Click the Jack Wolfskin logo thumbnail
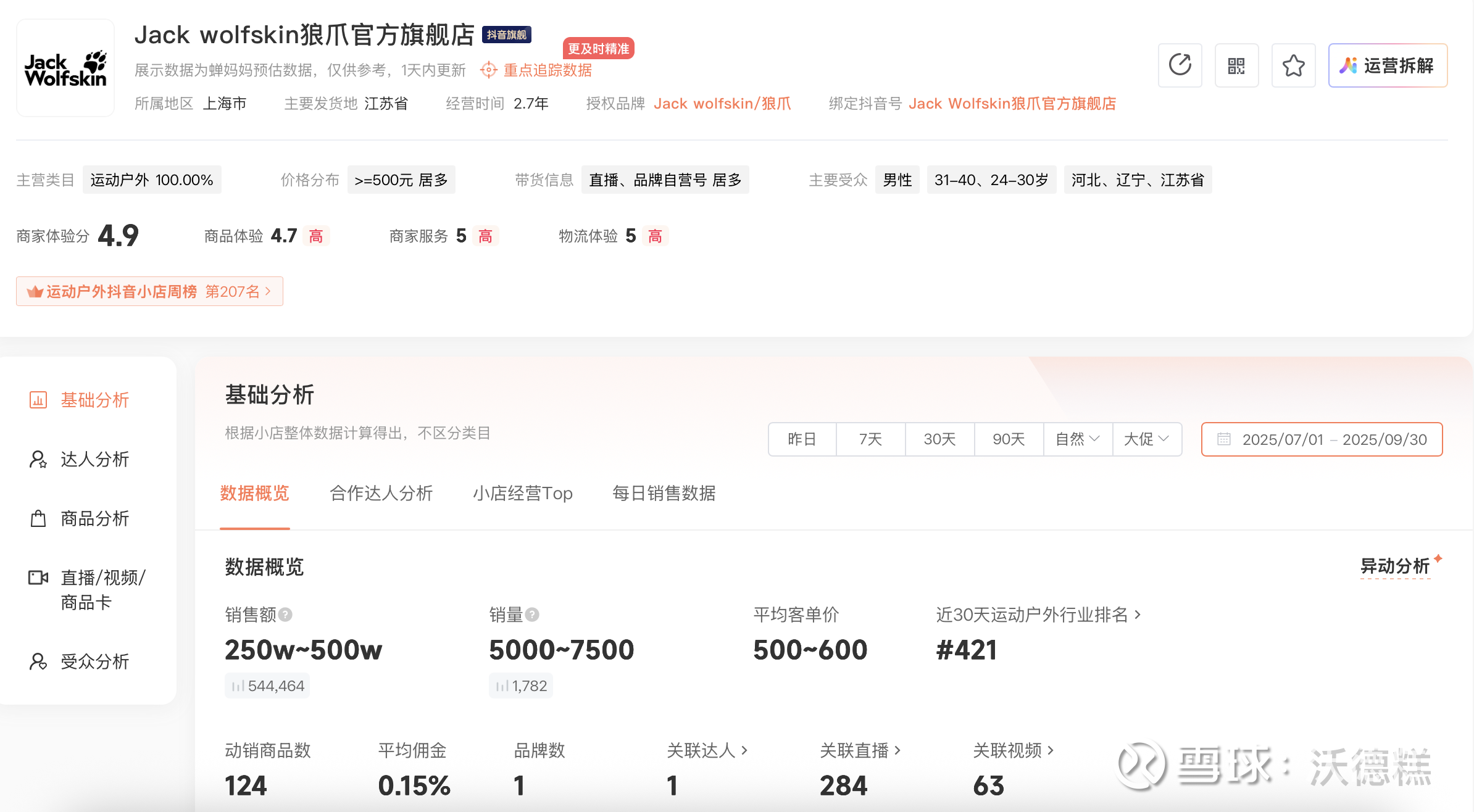Viewport: 1474px width, 812px height. tap(65, 68)
